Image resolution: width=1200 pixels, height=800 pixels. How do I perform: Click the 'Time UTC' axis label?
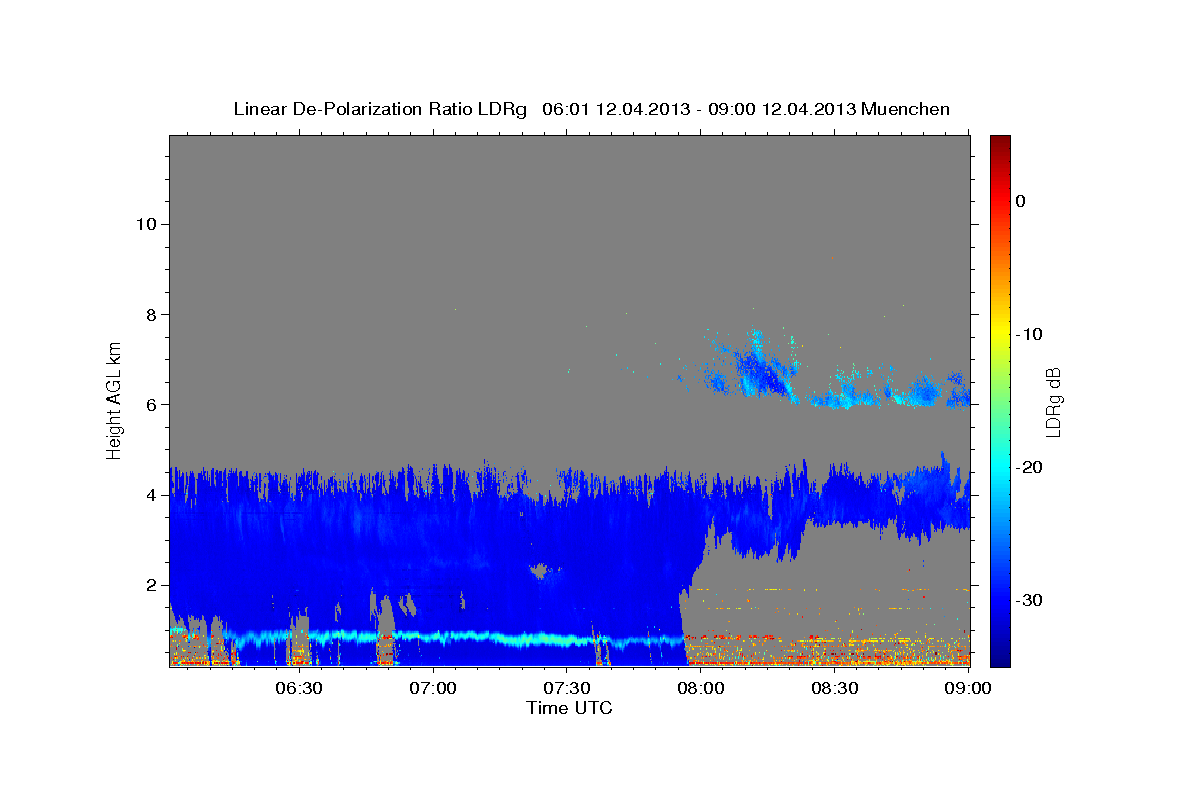click(569, 708)
